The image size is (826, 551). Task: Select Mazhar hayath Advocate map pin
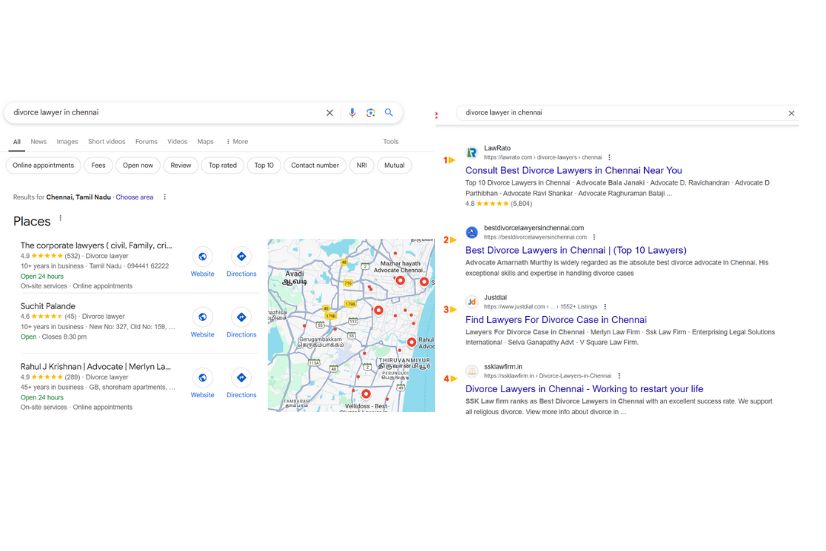pyautogui.click(x=400, y=280)
